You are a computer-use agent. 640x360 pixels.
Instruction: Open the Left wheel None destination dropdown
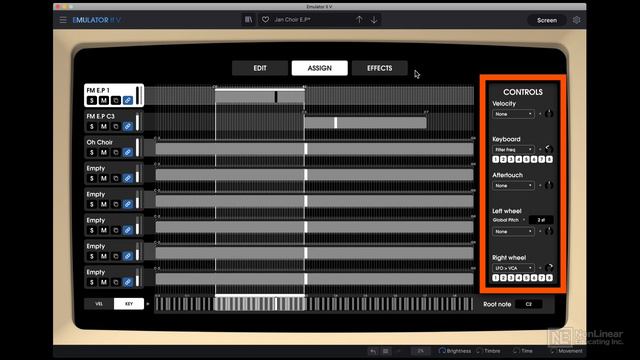tap(513, 231)
